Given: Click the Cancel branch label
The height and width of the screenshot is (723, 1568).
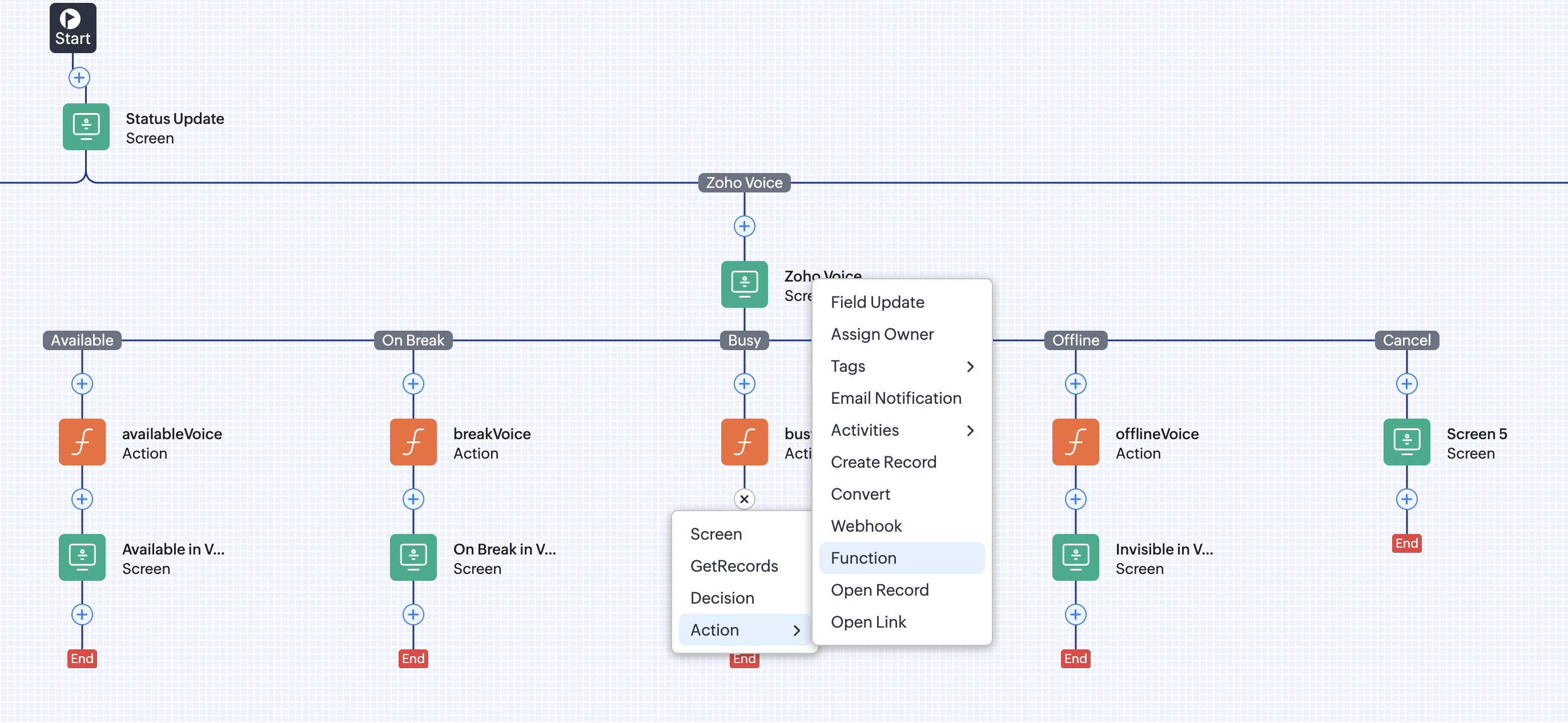Looking at the screenshot, I should click(1406, 340).
